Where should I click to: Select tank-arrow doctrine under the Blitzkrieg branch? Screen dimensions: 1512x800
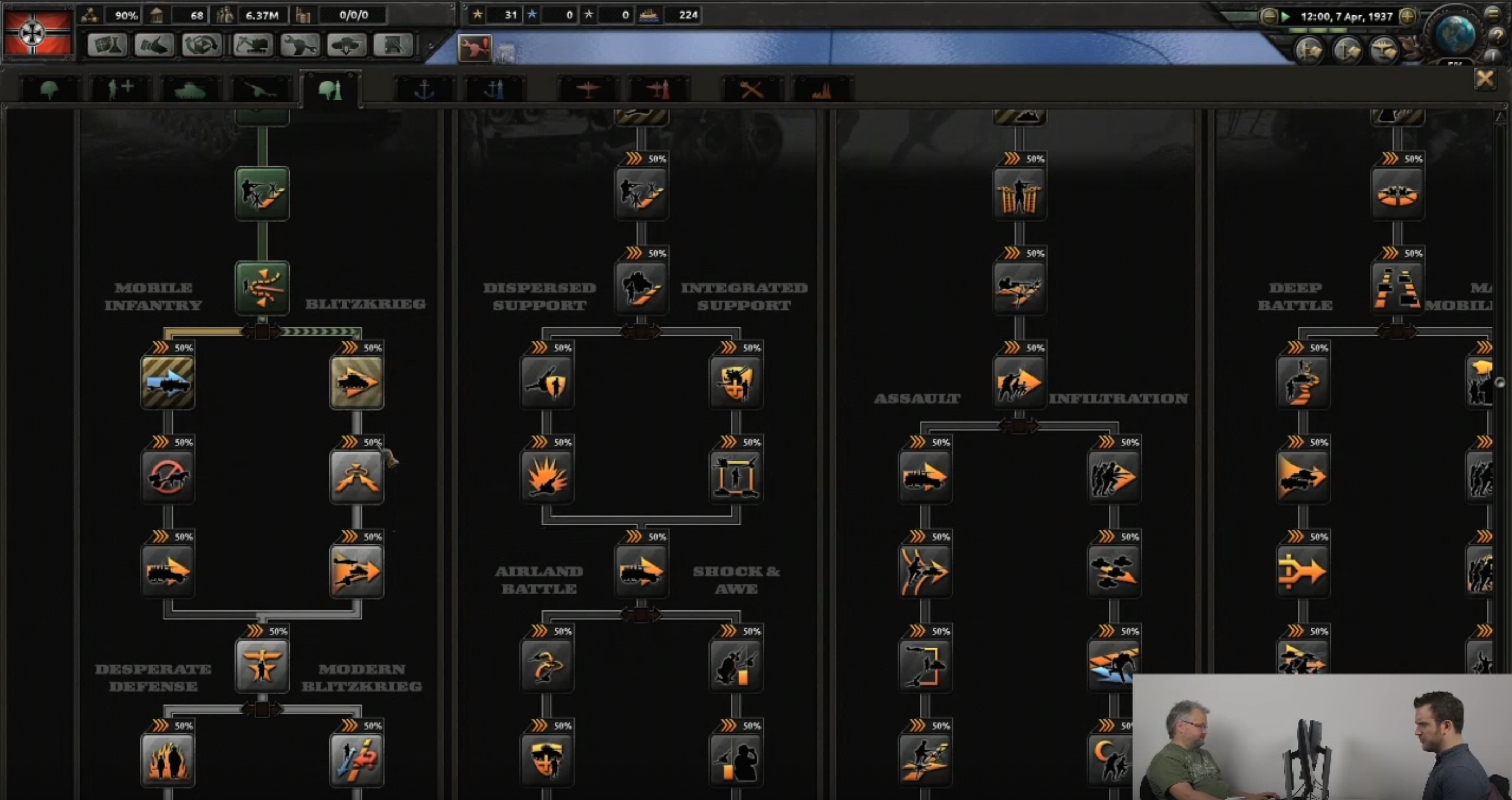pyautogui.click(x=357, y=383)
